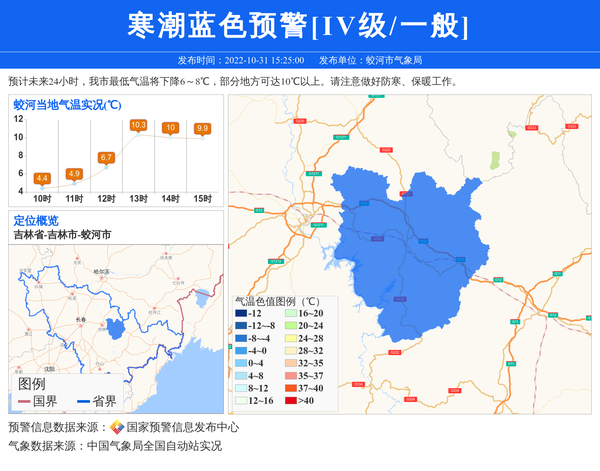Click the 蛟河当地气温实况 chart heading
This screenshot has width=600, height=471.
[x=67, y=104]
